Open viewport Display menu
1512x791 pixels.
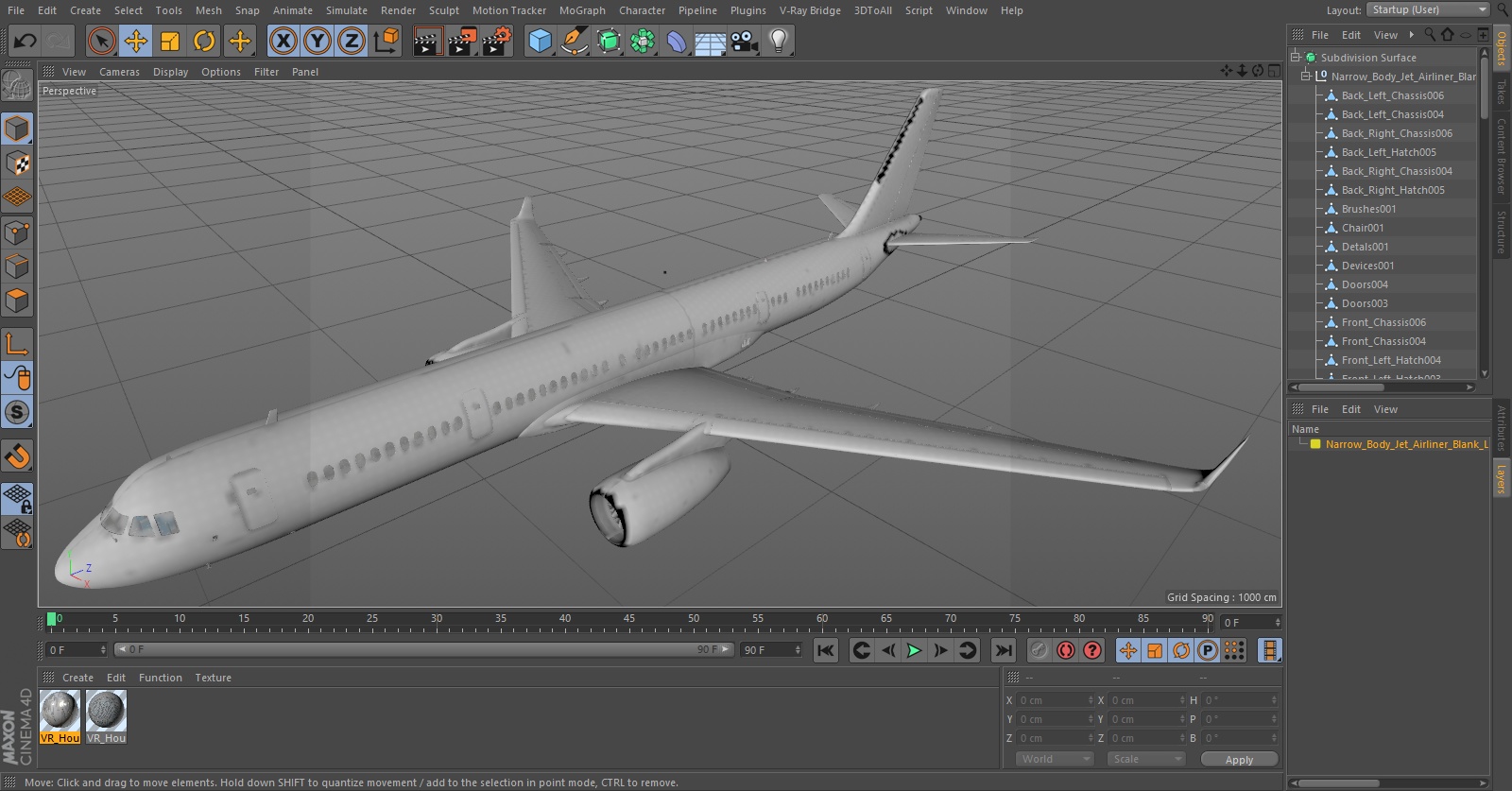pyautogui.click(x=170, y=72)
